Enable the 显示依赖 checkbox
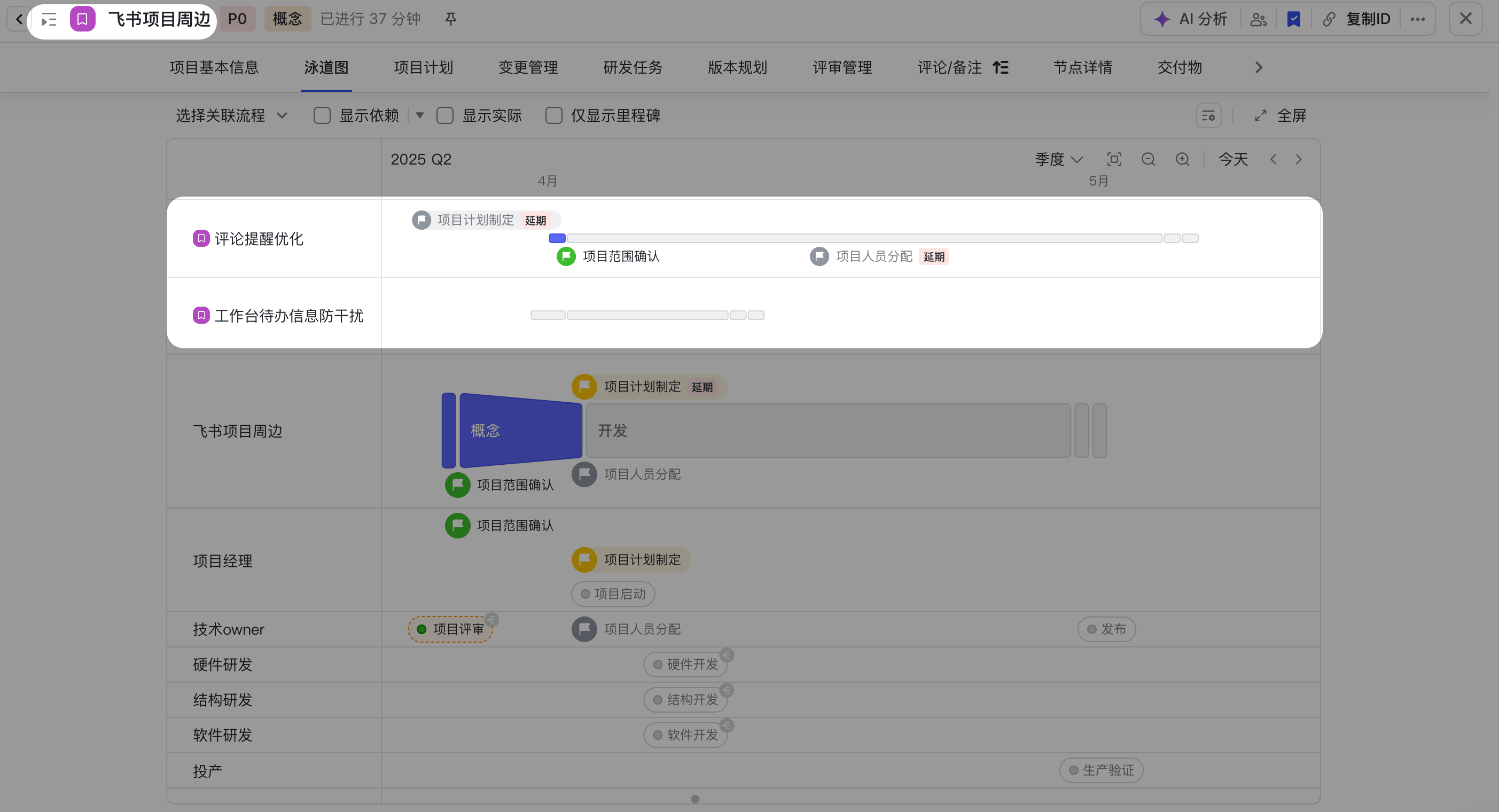 pyautogui.click(x=322, y=116)
